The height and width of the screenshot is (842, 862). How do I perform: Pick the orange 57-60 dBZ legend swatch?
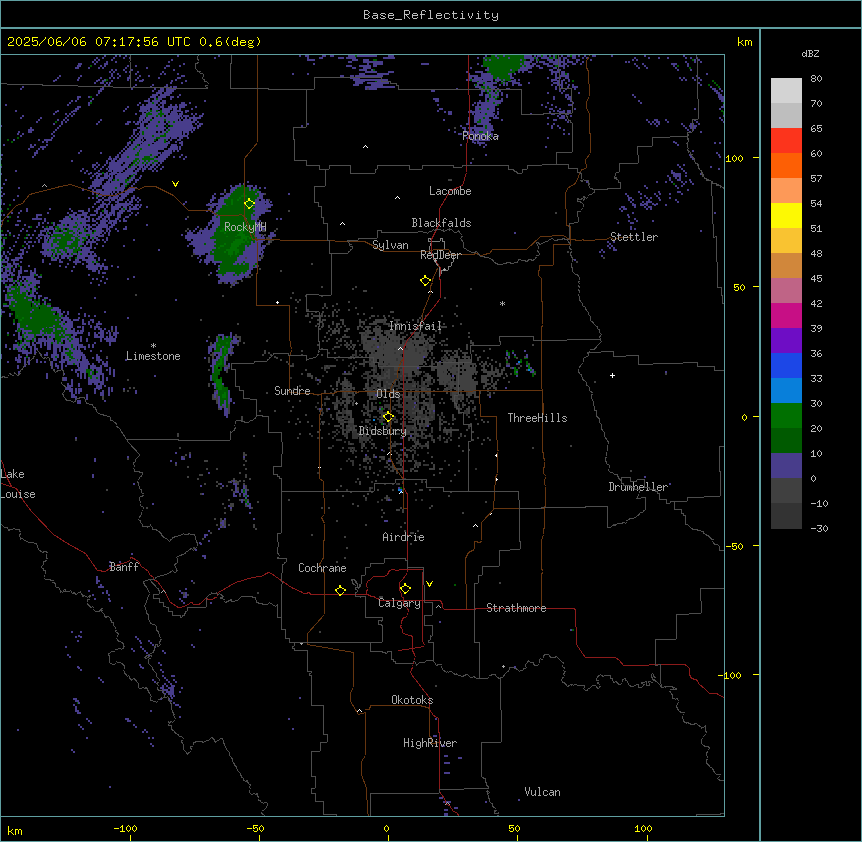pyautogui.click(x=786, y=165)
